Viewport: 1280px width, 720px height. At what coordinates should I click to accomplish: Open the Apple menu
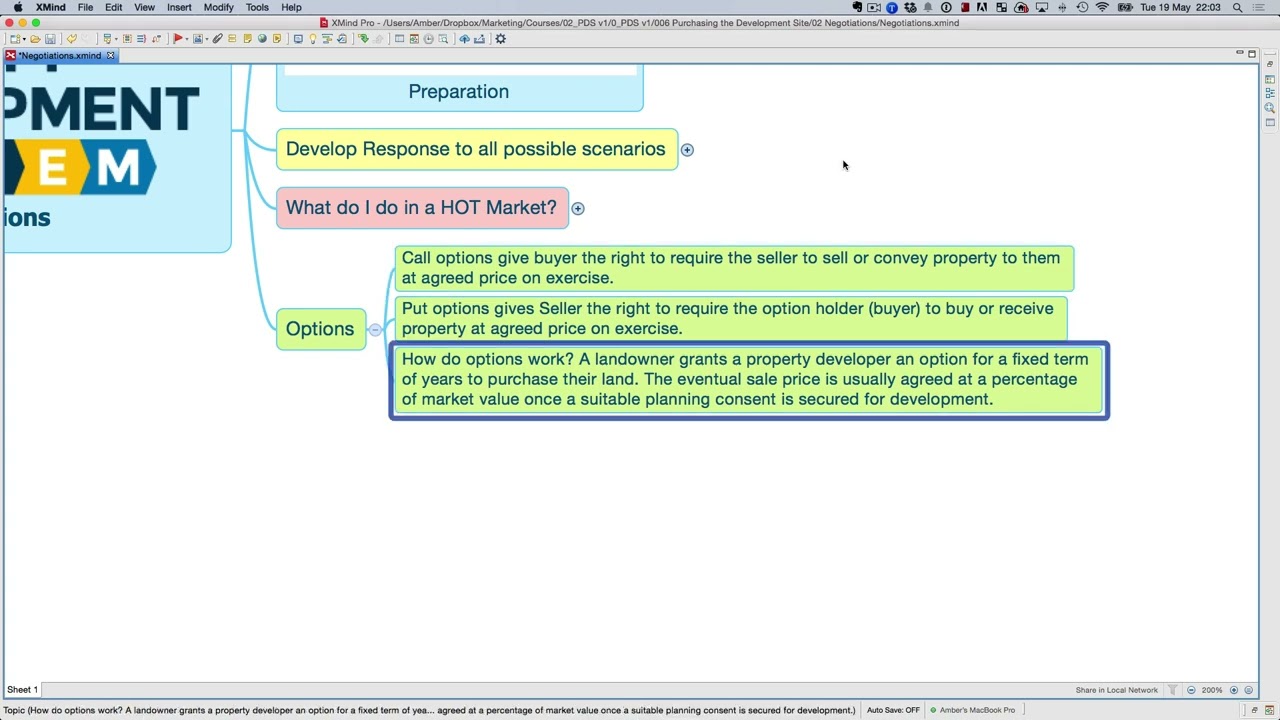17,7
